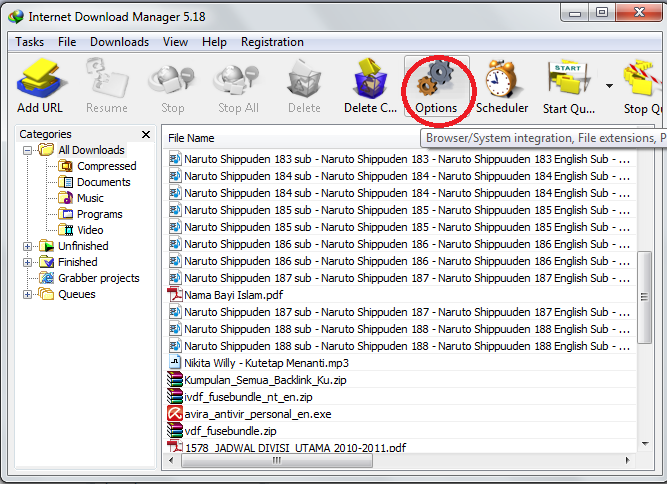Click the Stop All toolbar icon
Image resolution: width=667 pixels, height=486 pixels.
pyautogui.click(x=238, y=80)
